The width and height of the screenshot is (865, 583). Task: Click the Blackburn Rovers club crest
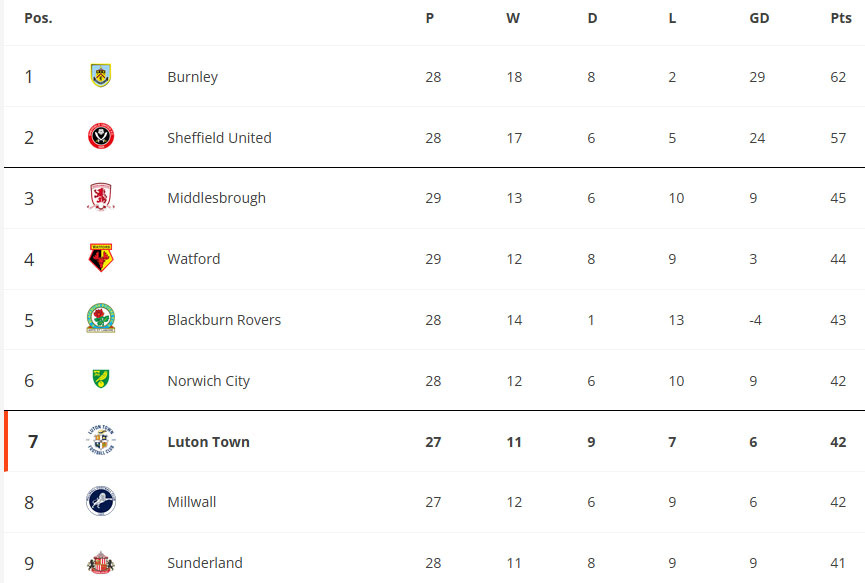(101, 318)
